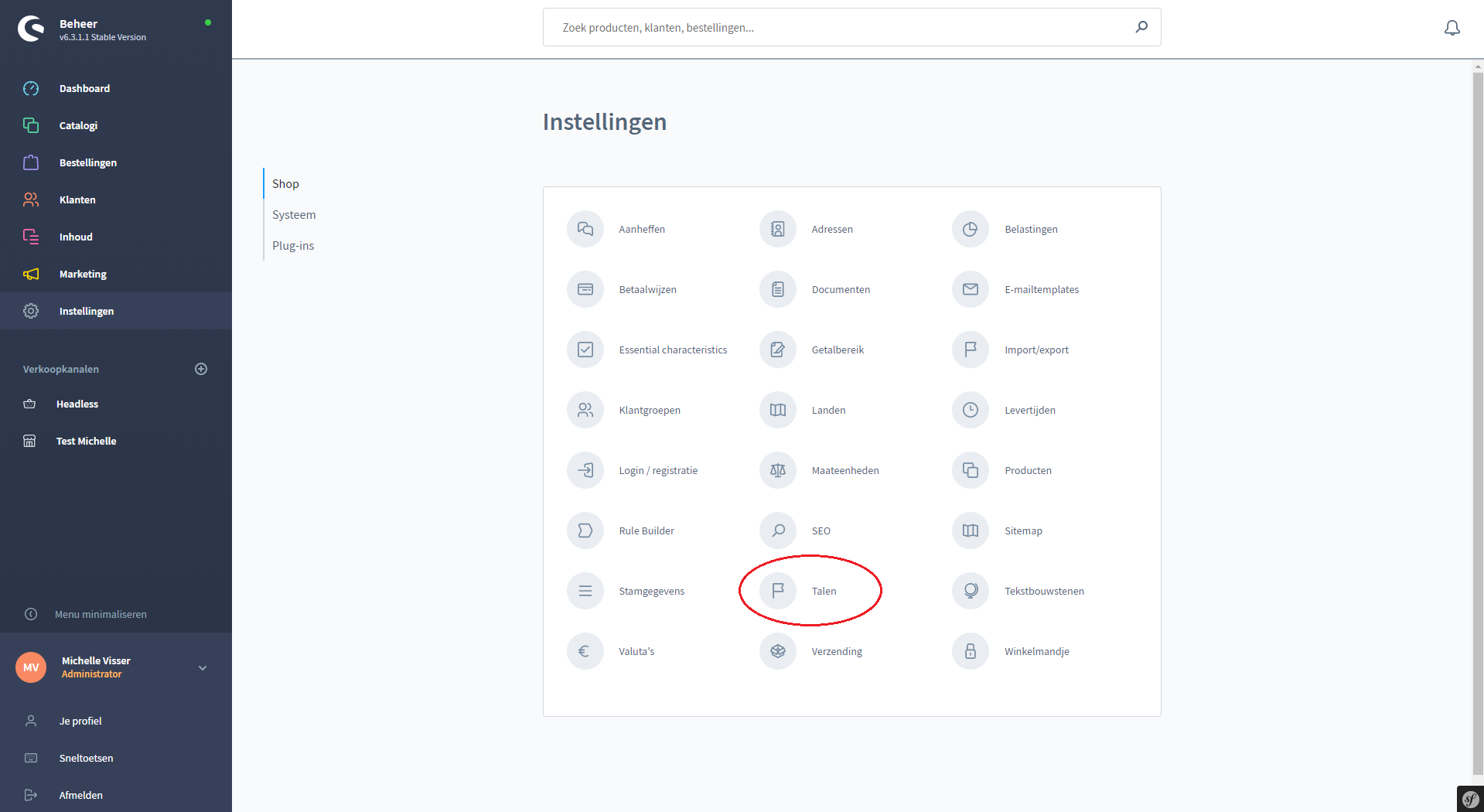Click the Afmelden logout link
Screen dimensions: 1484x812
[x=80, y=795]
